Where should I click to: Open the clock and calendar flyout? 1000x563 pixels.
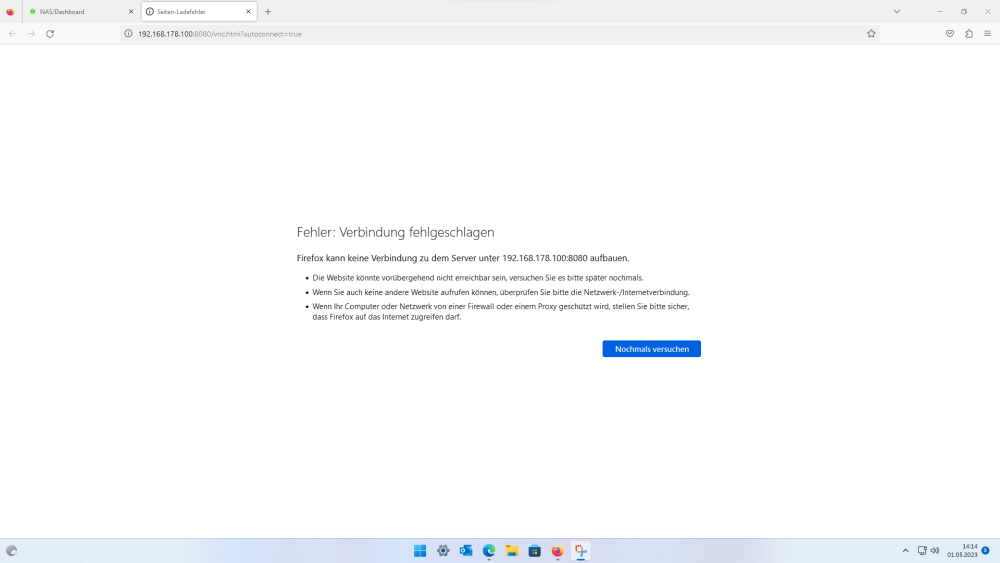962,551
